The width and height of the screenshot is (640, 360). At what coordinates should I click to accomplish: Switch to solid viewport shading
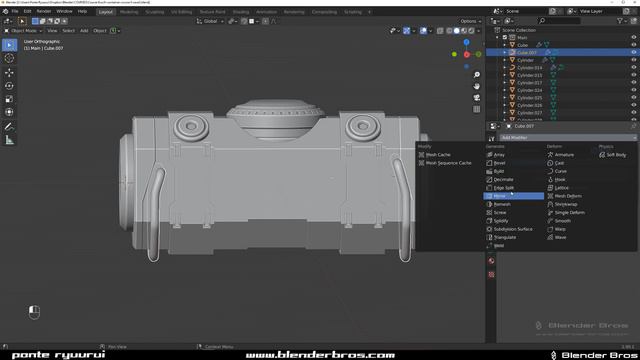click(457, 31)
